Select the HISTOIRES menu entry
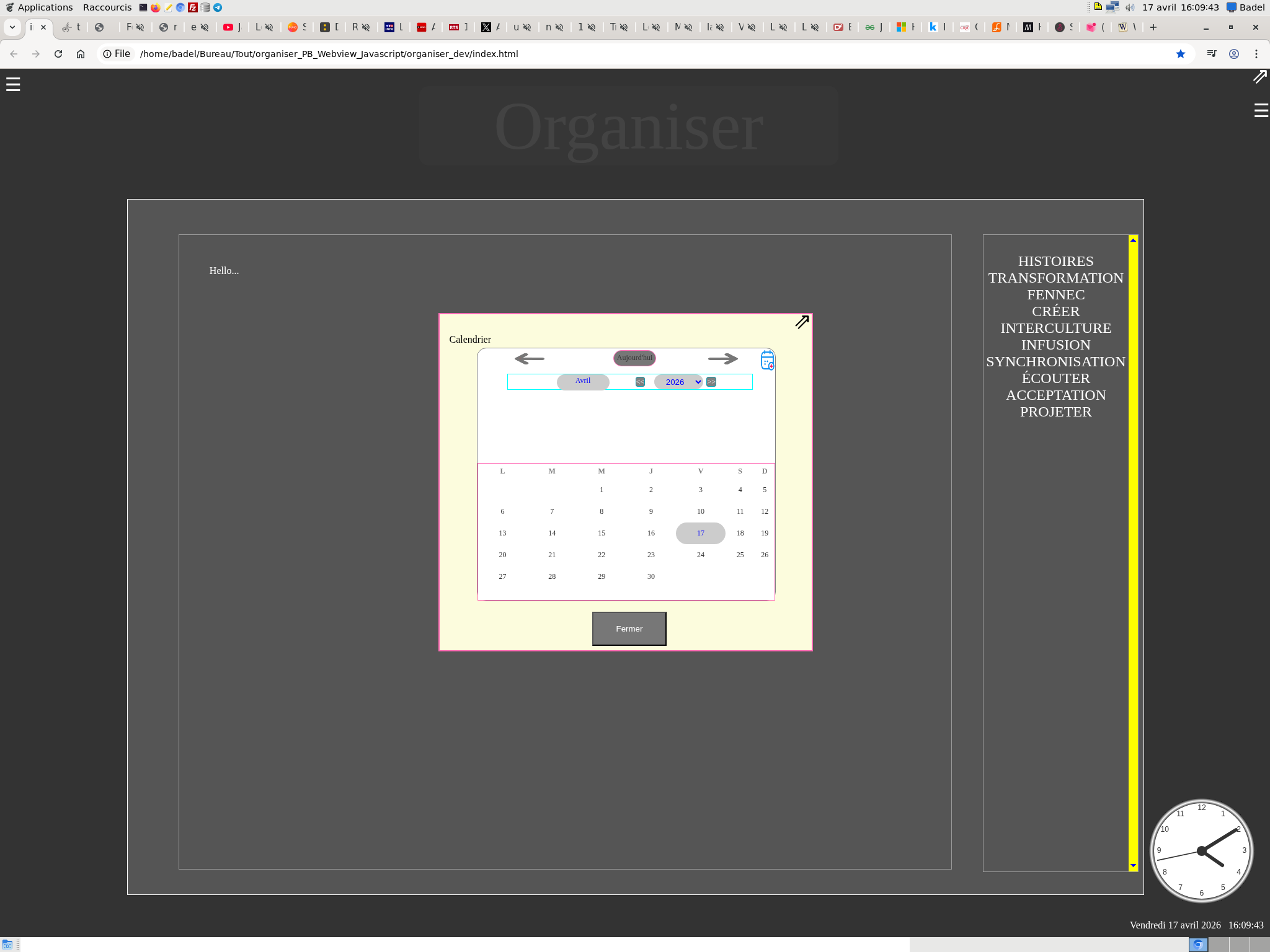The height and width of the screenshot is (952, 1270). tap(1055, 262)
